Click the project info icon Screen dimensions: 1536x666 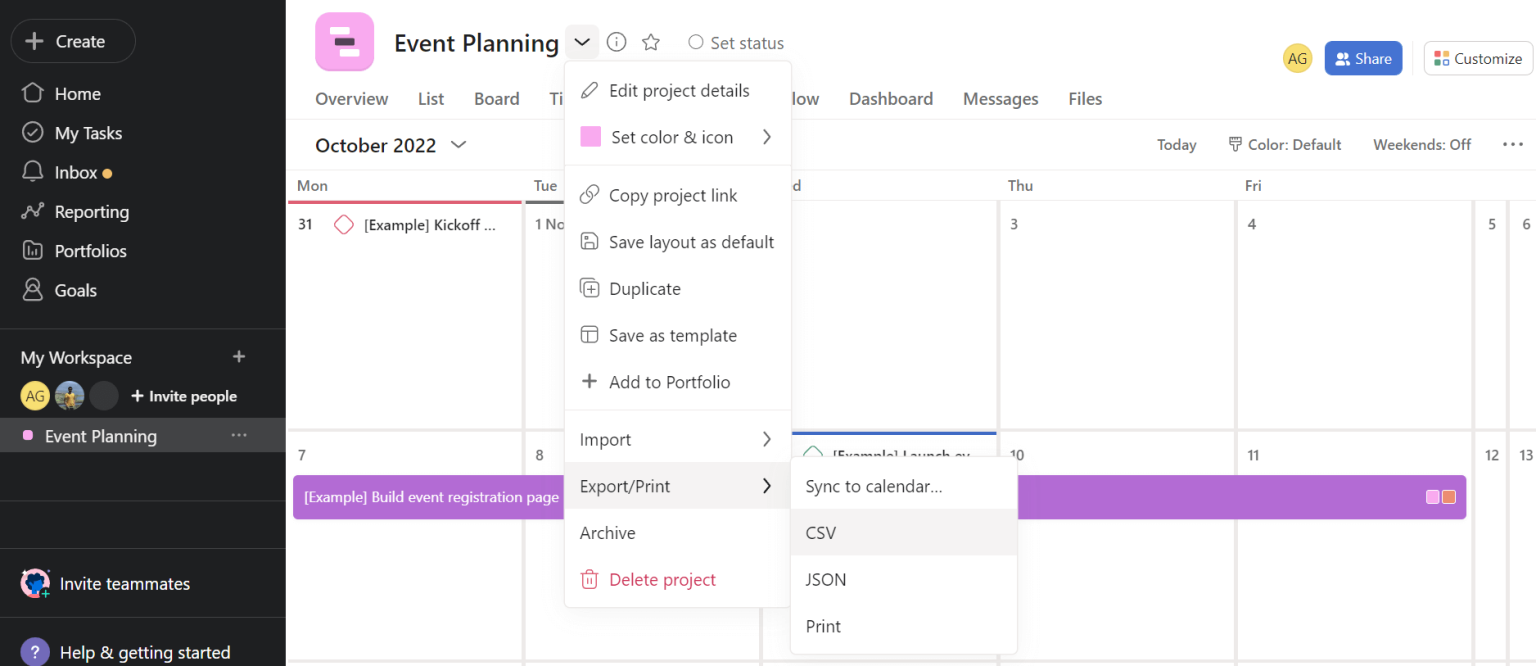point(616,42)
